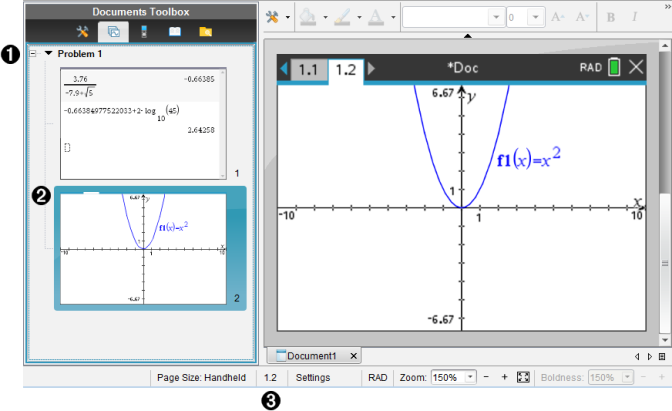Go to next page arrow in handheld header
This screenshot has width=672, height=411.
tap(373, 69)
